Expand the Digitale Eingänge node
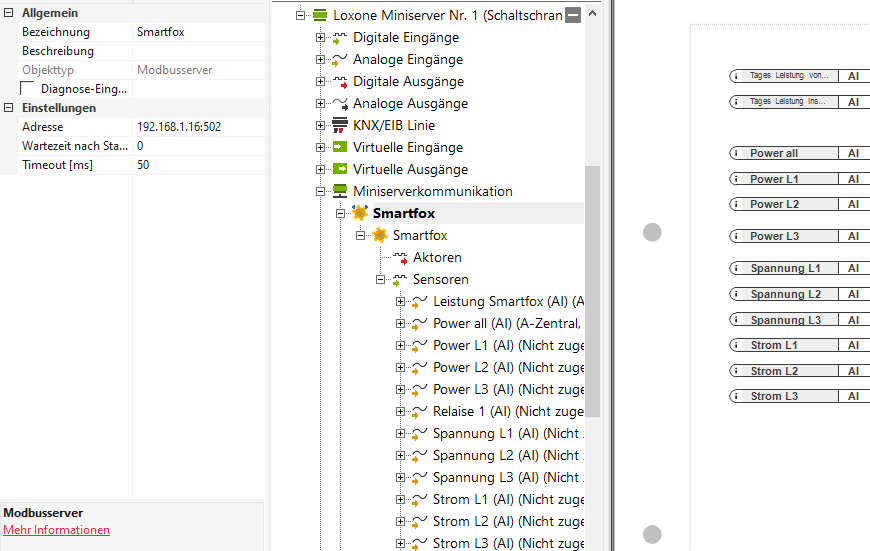 pos(320,38)
